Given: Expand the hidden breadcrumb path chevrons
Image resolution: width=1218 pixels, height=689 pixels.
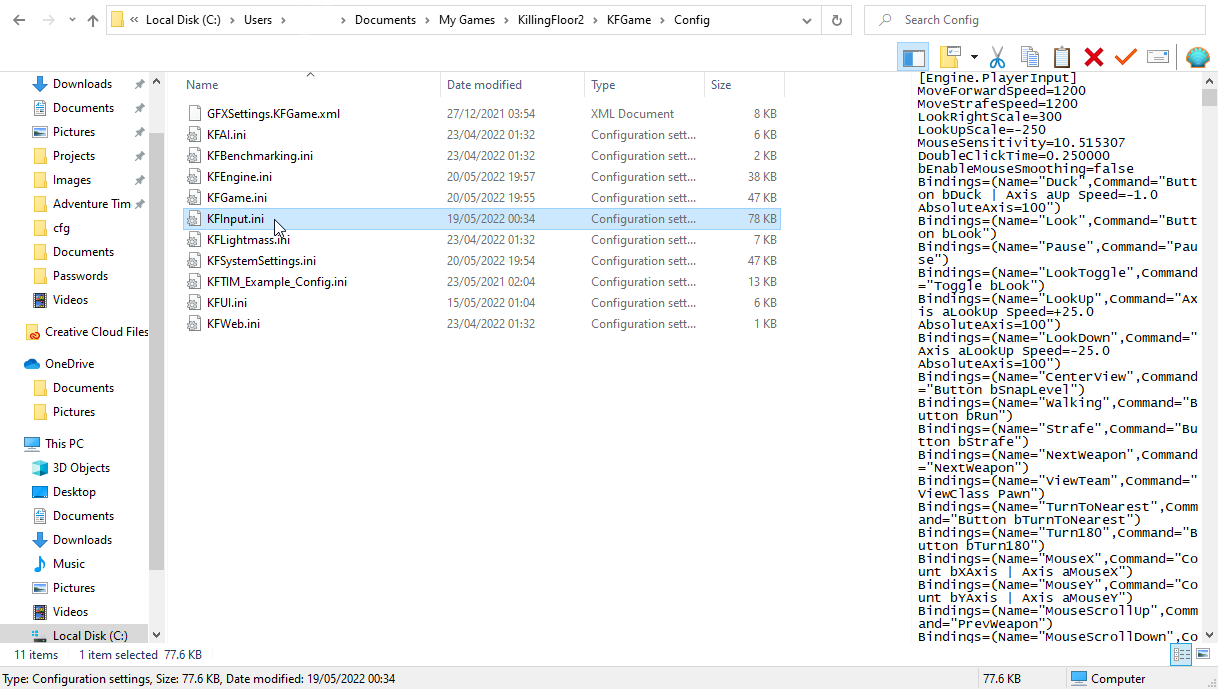Looking at the screenshot, I should click(134, 20).
